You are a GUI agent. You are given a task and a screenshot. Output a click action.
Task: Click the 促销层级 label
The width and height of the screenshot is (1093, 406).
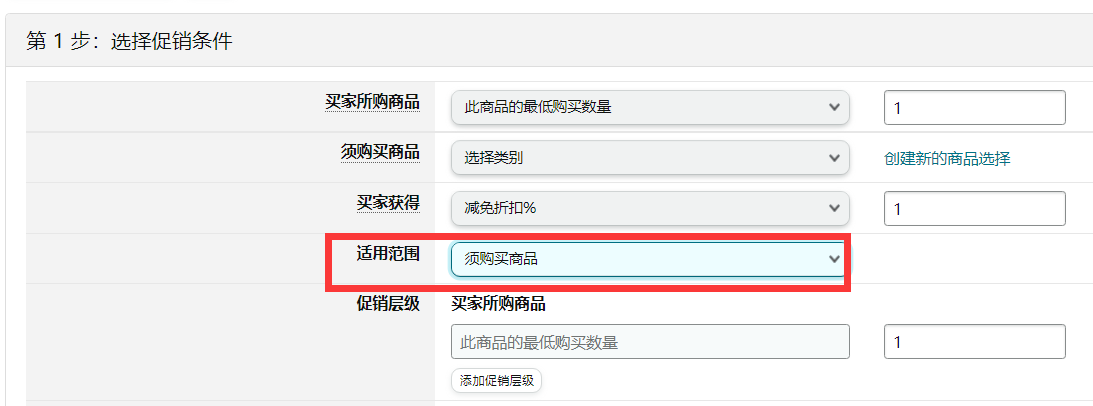point(388,303)
